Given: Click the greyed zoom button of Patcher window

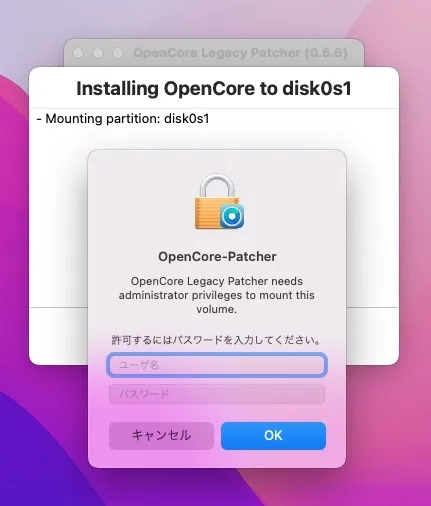Looking at the screenshot, I should (x=117, y=53).
